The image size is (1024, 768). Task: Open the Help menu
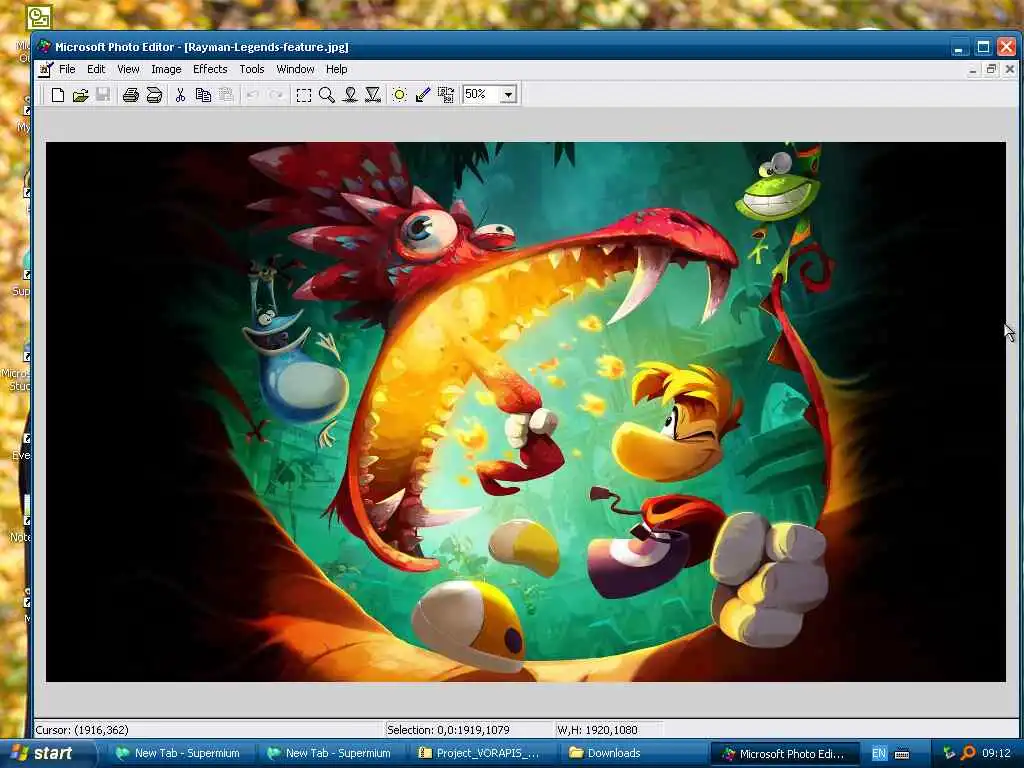(x=336, y=69)
